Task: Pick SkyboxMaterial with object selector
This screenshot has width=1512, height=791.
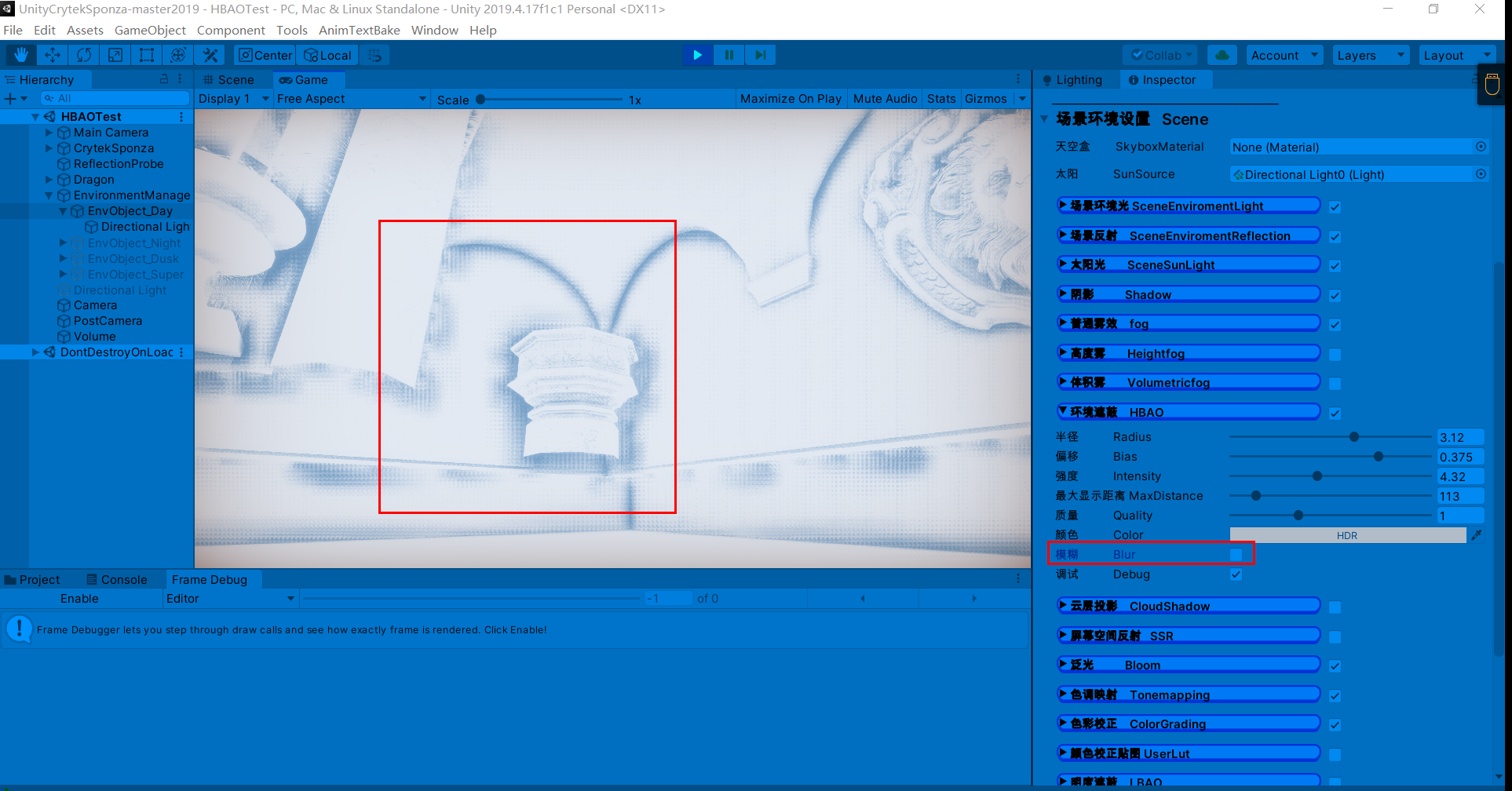Action: 1481,147
